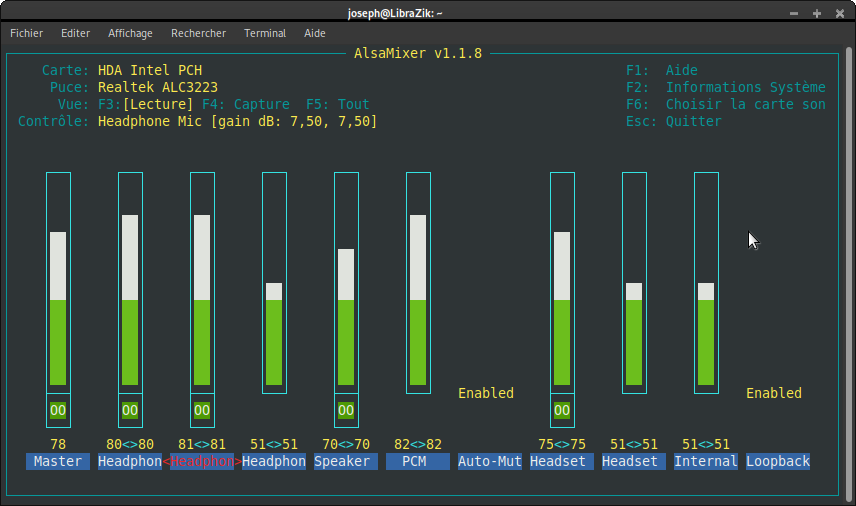Open the Aide menu

pyautogui.click(x=314, y=33)
